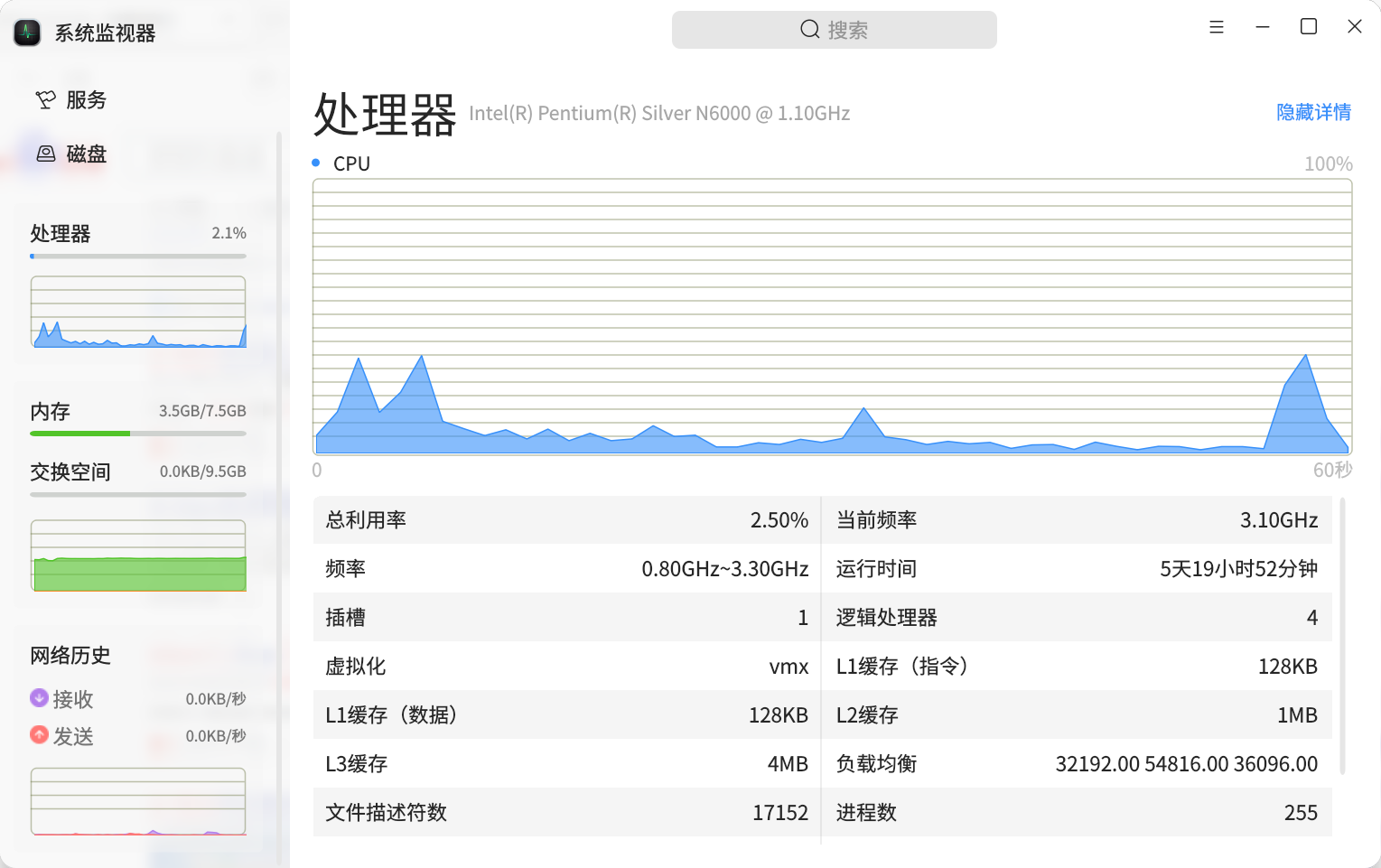The height and width of the screenshot is (868, 1381).
Task: Click the System Monitor app icon
Action: click(27, 33)
